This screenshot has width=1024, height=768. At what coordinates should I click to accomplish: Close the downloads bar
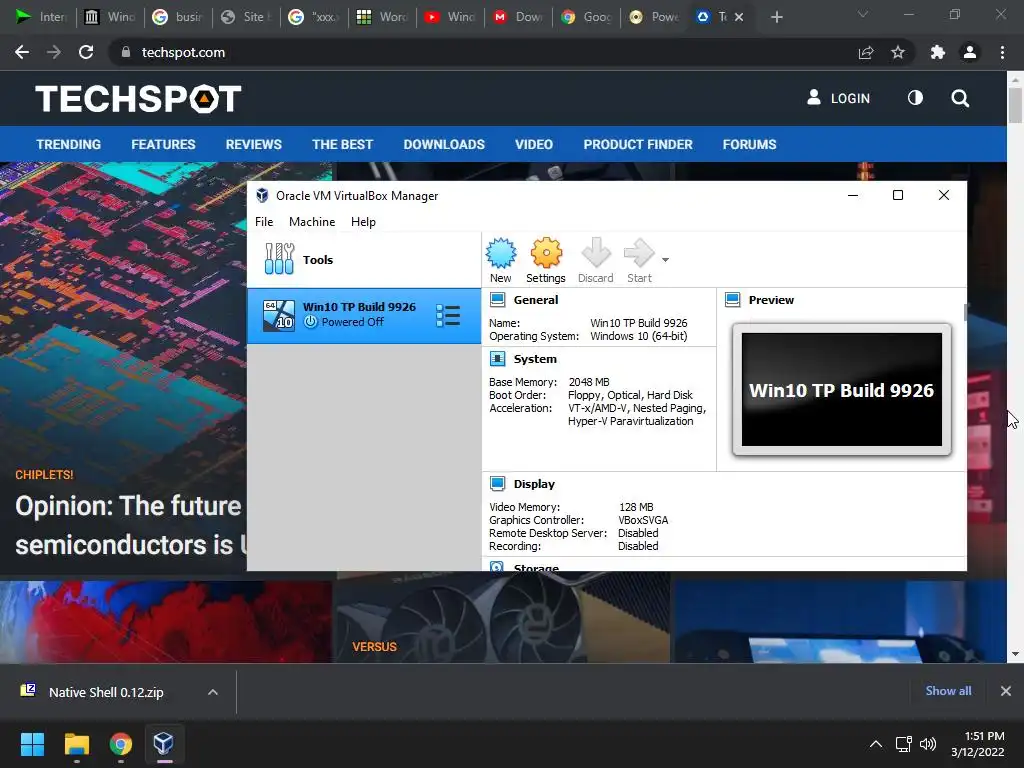pos(1006,691)
